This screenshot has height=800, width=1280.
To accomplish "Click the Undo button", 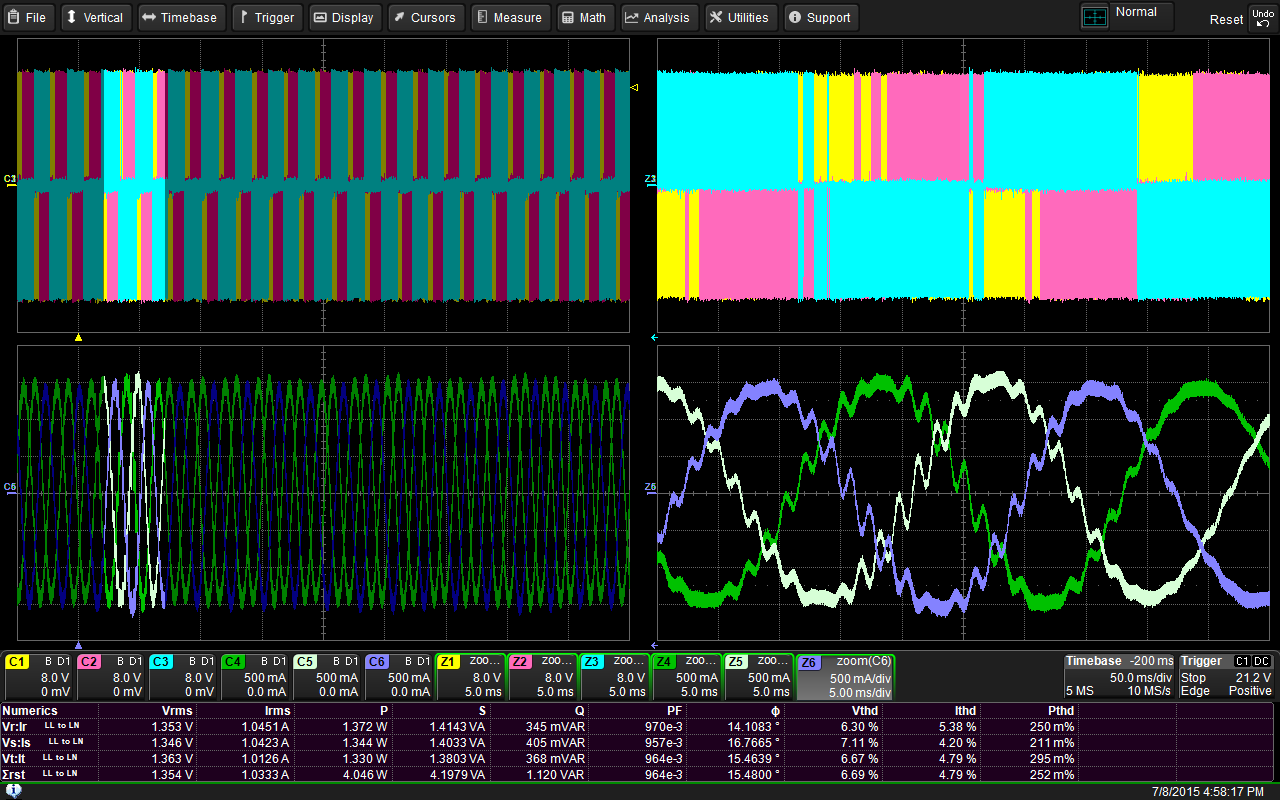I will [x=1263, y=17].
